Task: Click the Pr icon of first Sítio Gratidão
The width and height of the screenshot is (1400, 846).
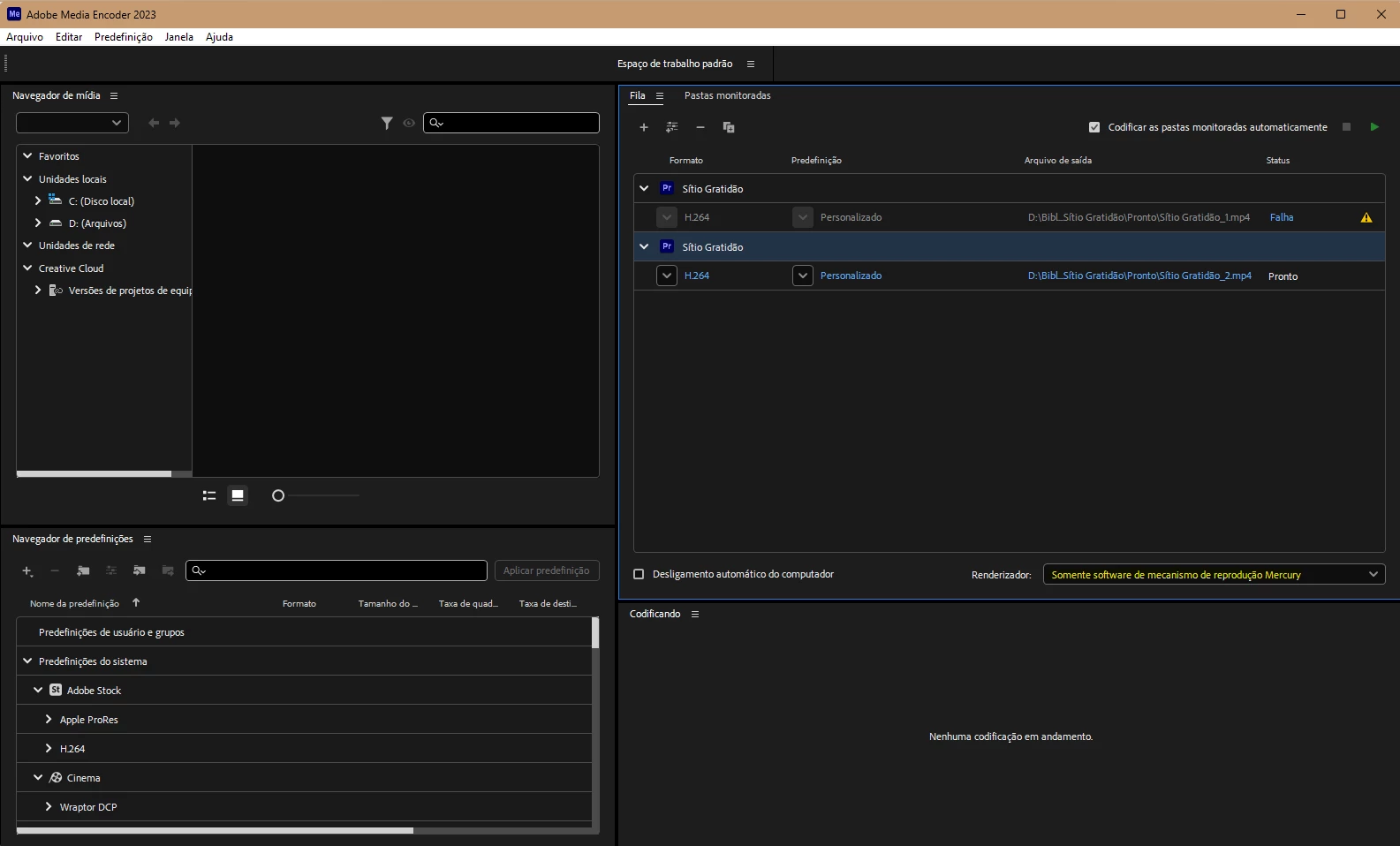Action: tap(667, 188)
